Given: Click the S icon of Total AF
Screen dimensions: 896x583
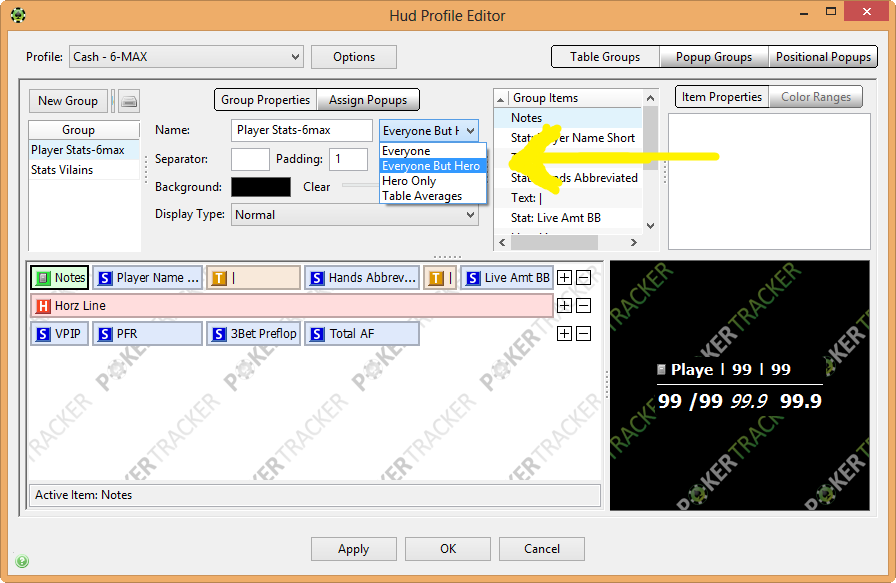Looking at the screenshot, I should tap(317, 334).
